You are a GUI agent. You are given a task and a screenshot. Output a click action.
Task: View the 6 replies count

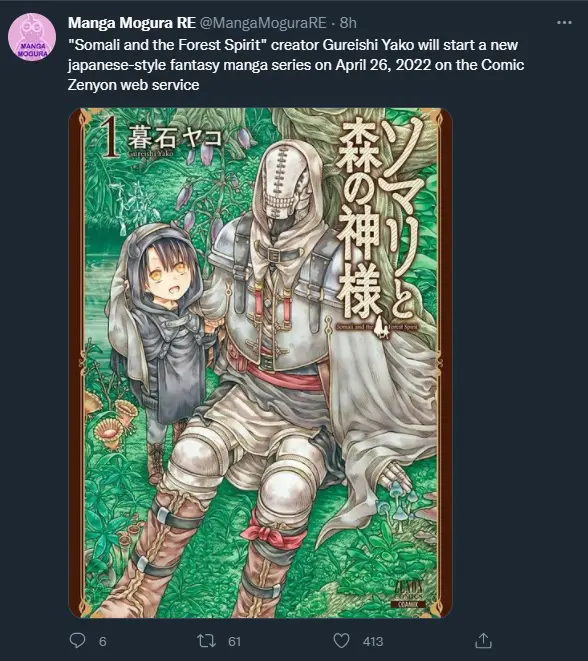pos(103,642)
